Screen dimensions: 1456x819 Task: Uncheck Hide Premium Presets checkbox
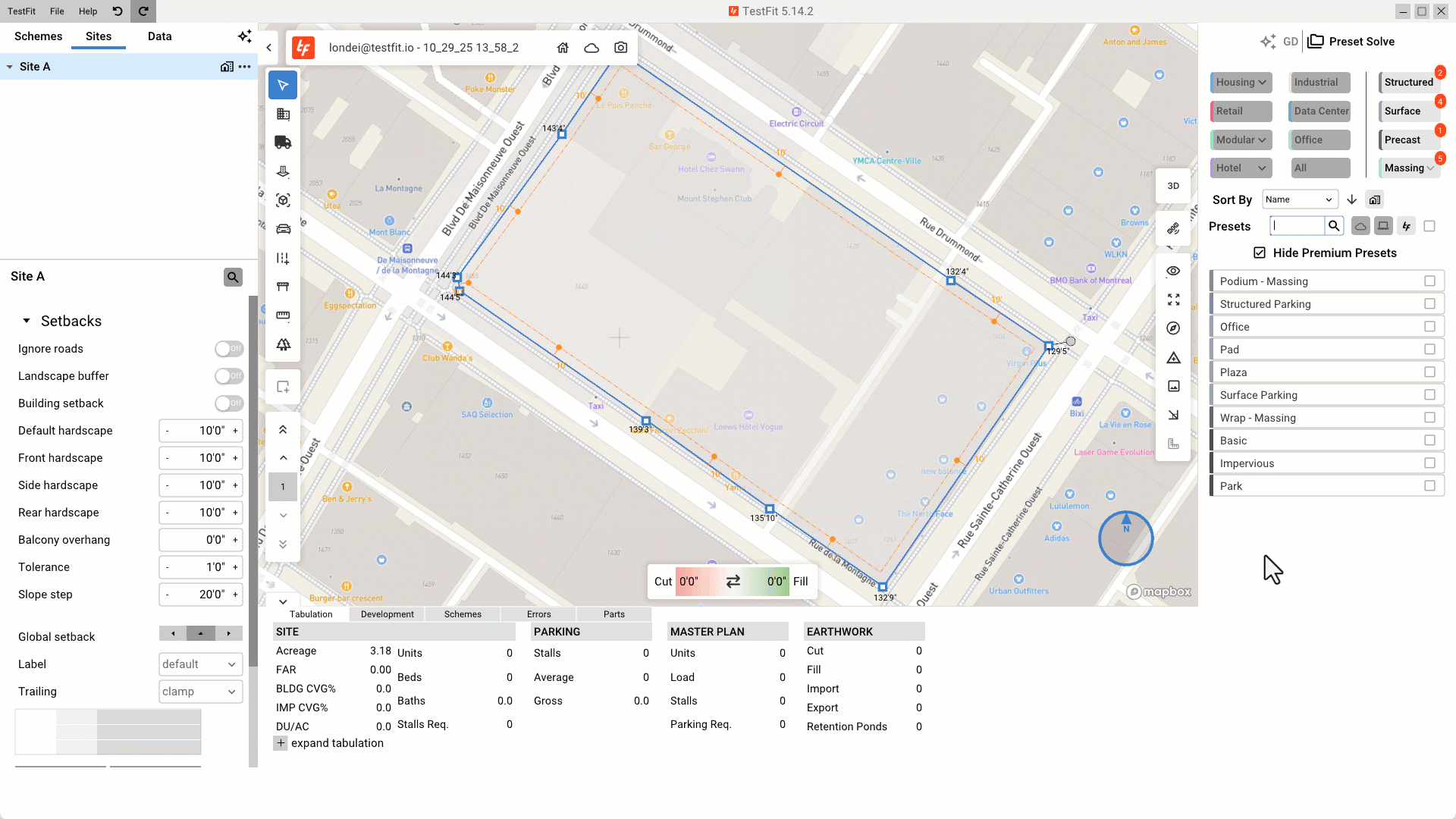1260,253
